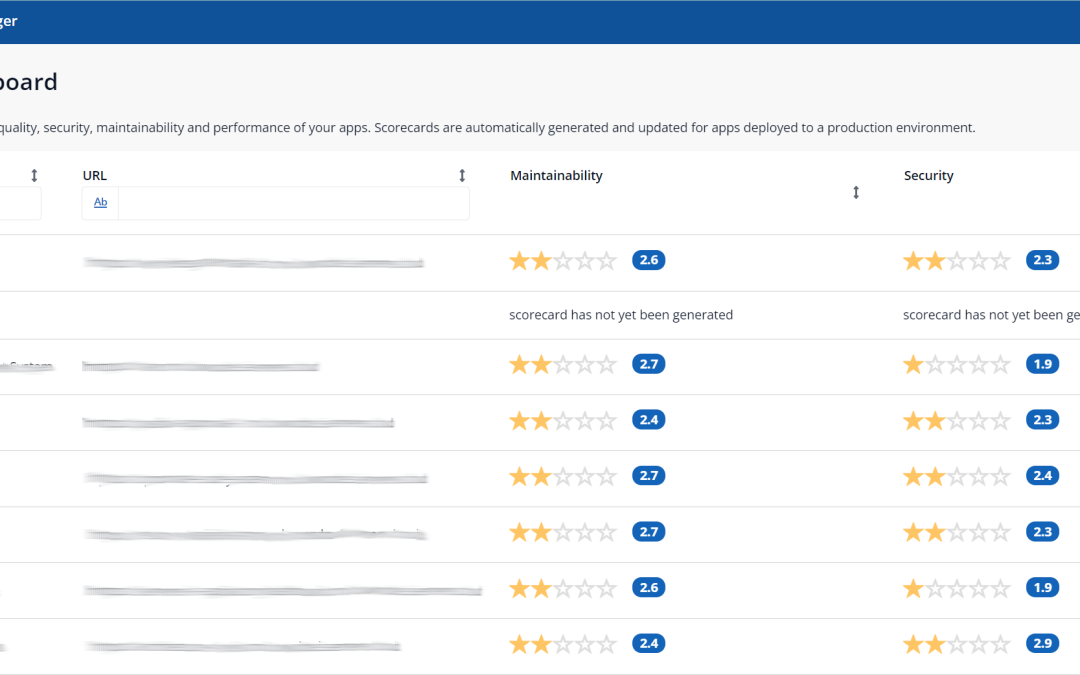
Task: Open the 'Ab' filter operator dropdown
Action: (x=100, y=203)
